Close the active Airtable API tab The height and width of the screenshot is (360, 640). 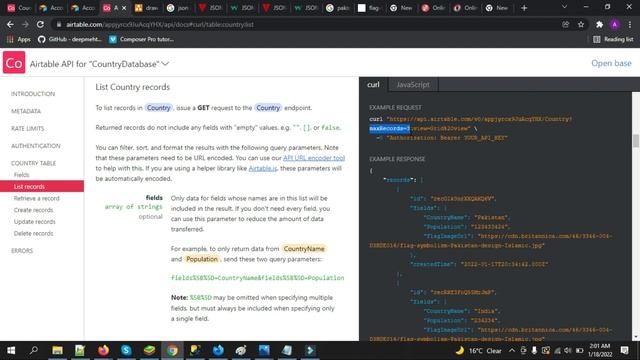click(124, 8)
